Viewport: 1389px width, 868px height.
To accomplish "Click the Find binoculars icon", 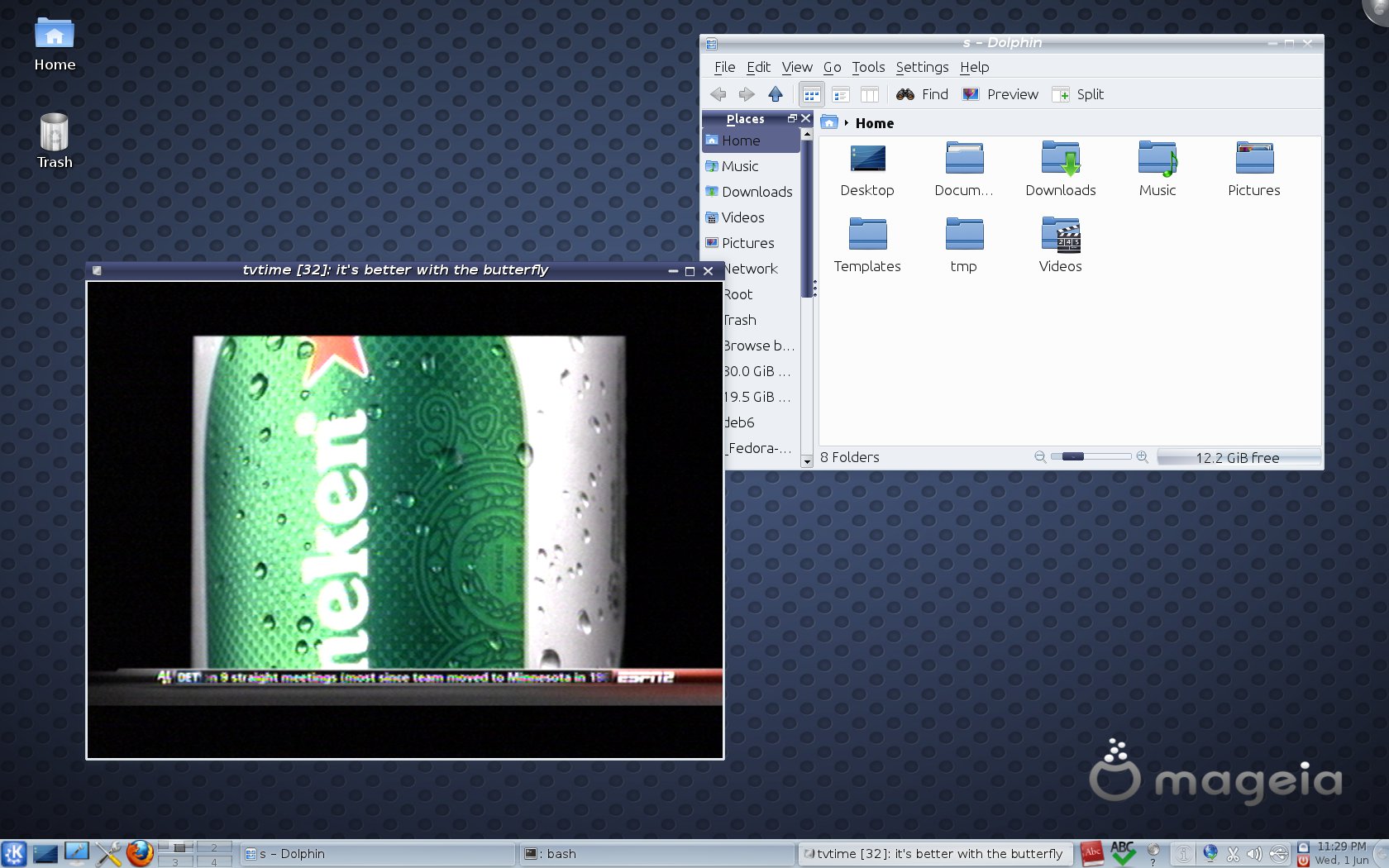I will coord(905,94).
